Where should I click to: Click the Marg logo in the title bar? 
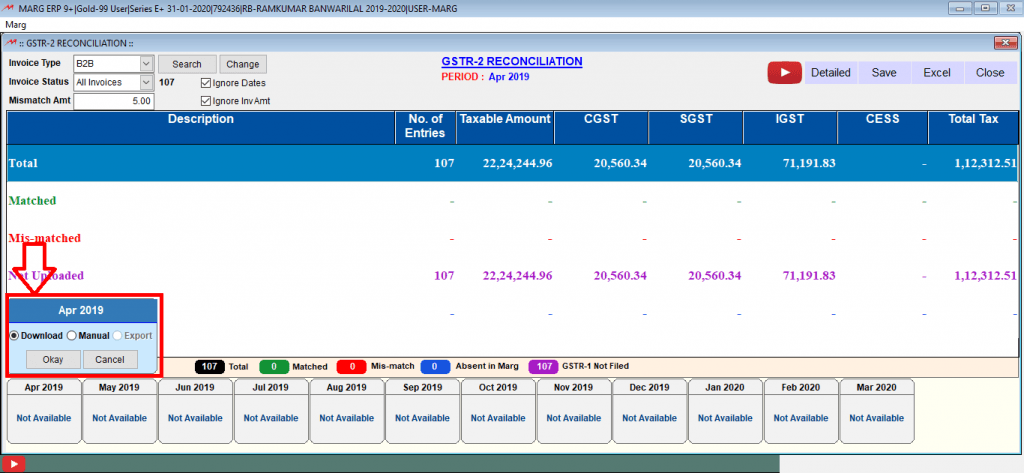pos(10,8)
